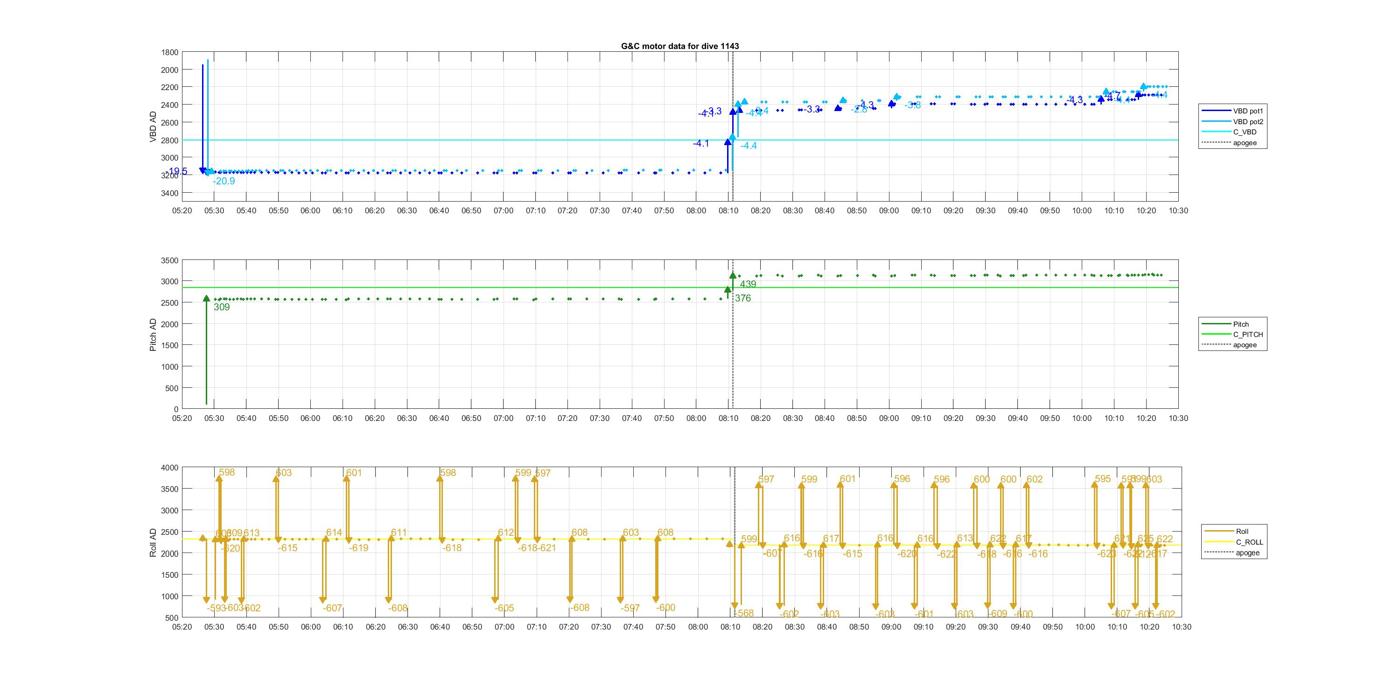Click the '3500' tick on Pitch AD axis
1400x693 pixels.
click(169, 260)
